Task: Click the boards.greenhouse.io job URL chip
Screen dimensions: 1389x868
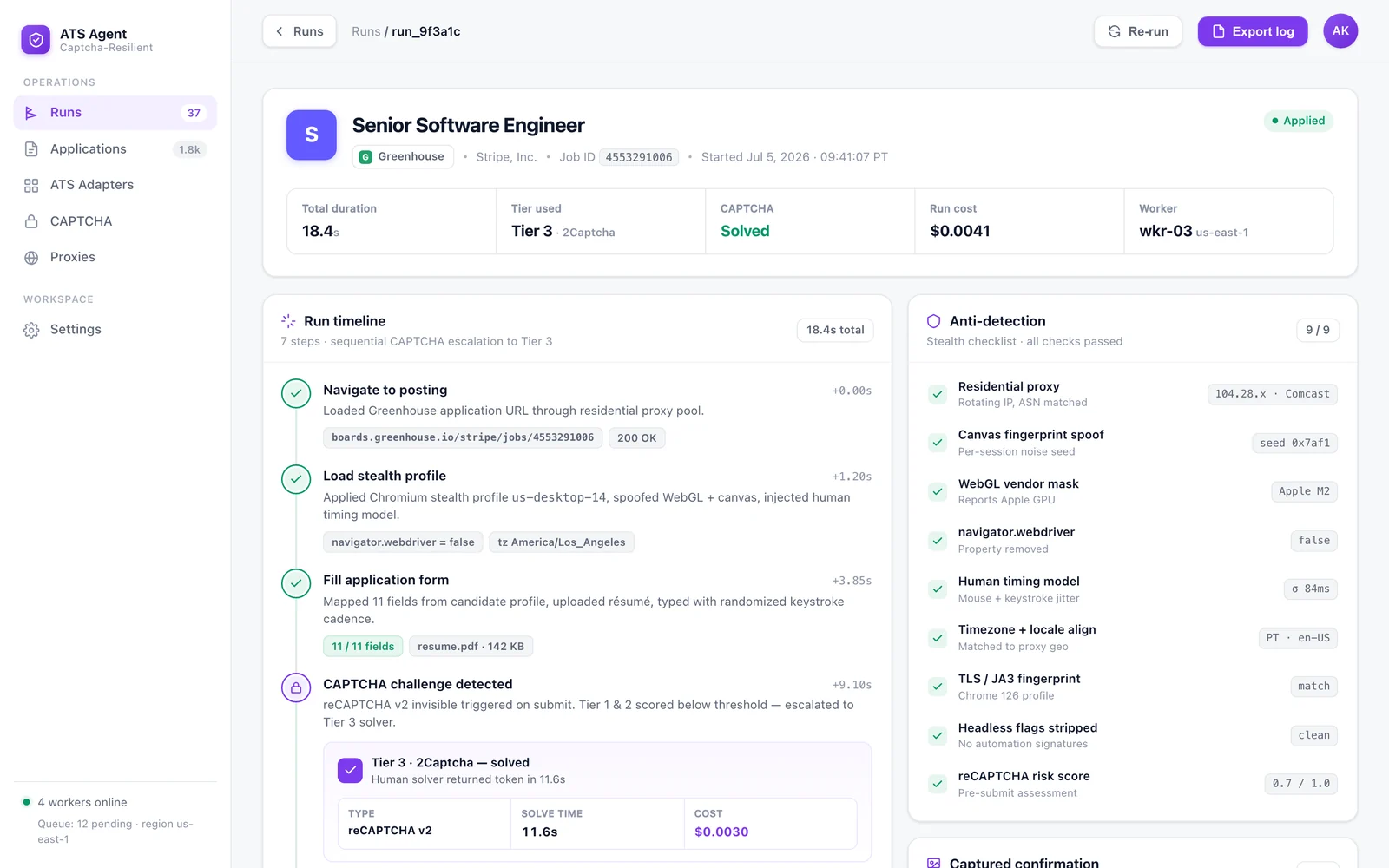Action: [463, 437]
